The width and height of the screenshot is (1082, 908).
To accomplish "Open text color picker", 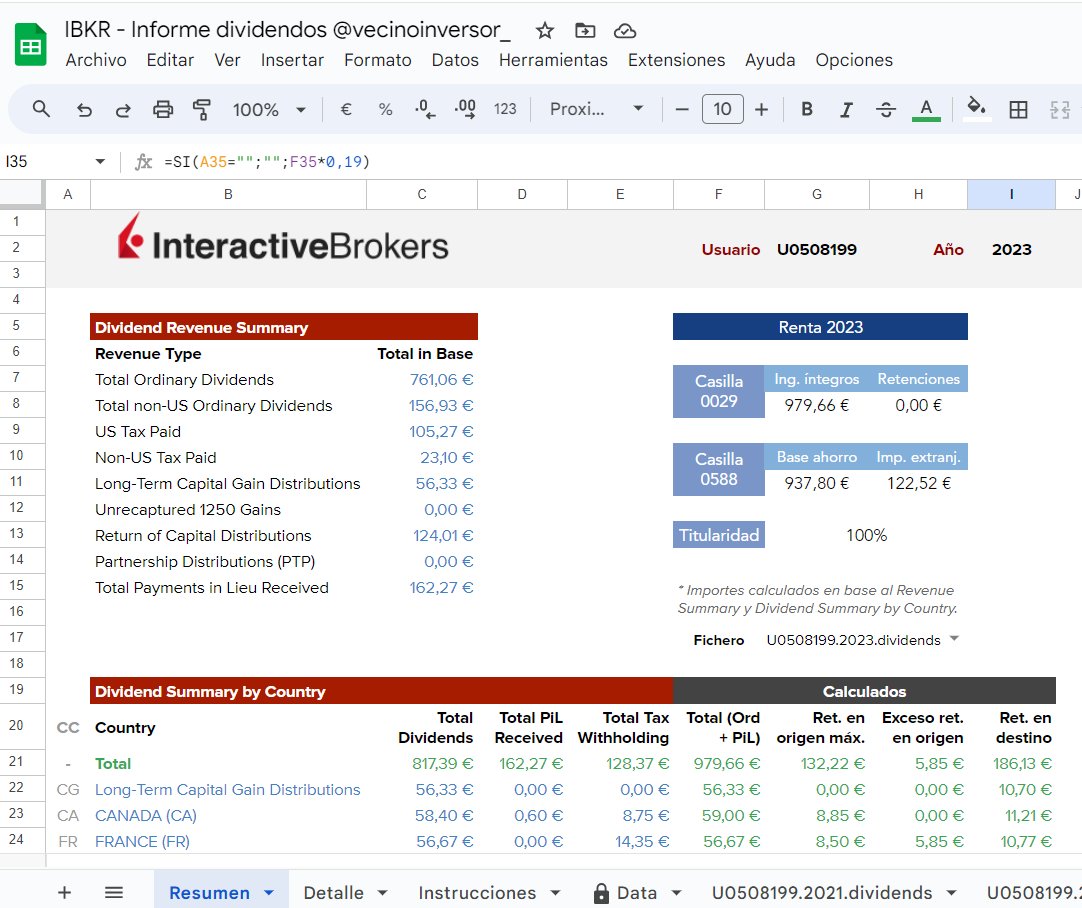I will click(926, 109).
